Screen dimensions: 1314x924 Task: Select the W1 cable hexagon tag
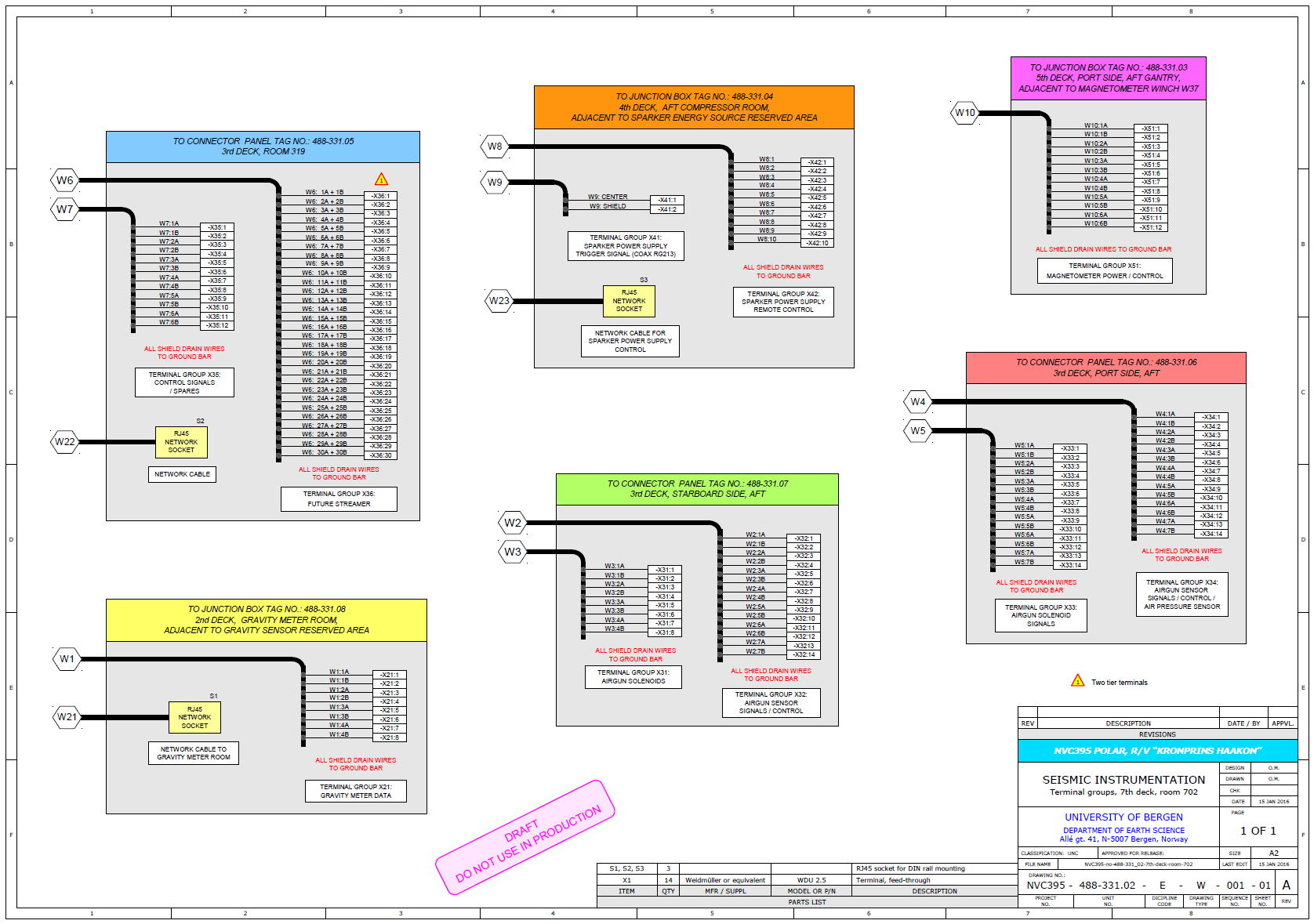(x=67, y=659)
